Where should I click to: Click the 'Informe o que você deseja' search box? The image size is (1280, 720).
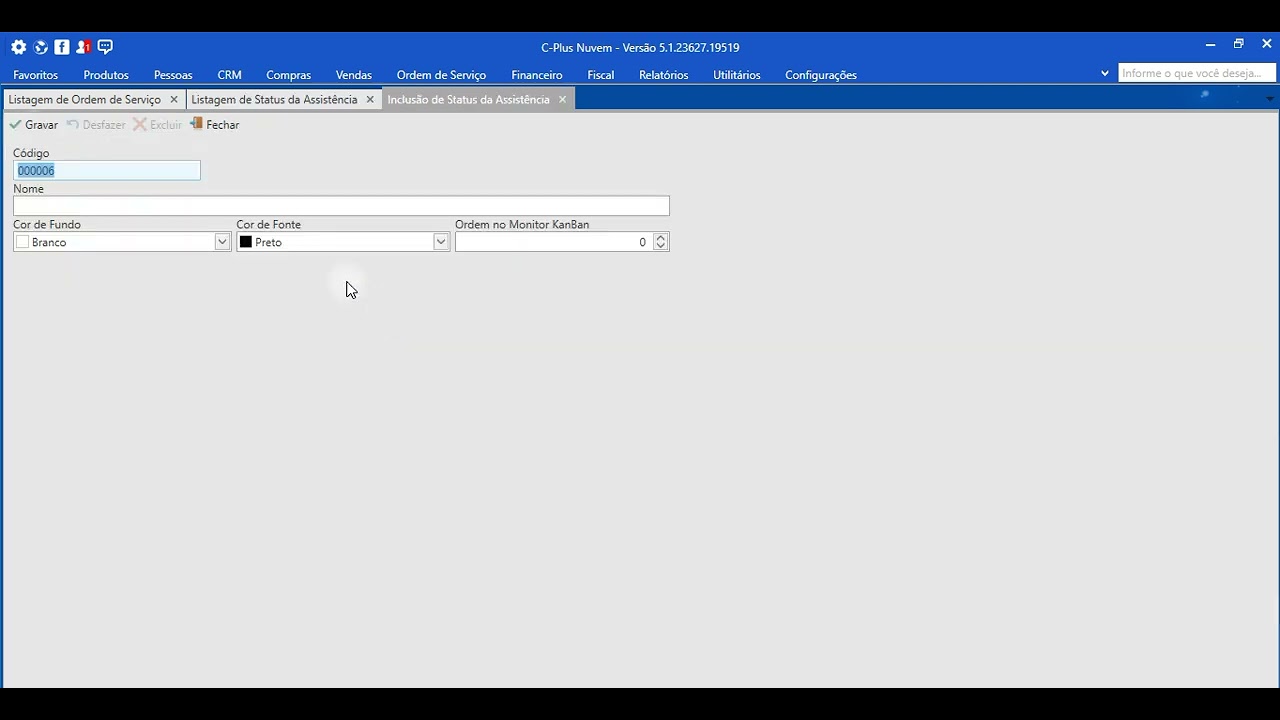[x=1197, y=73]
